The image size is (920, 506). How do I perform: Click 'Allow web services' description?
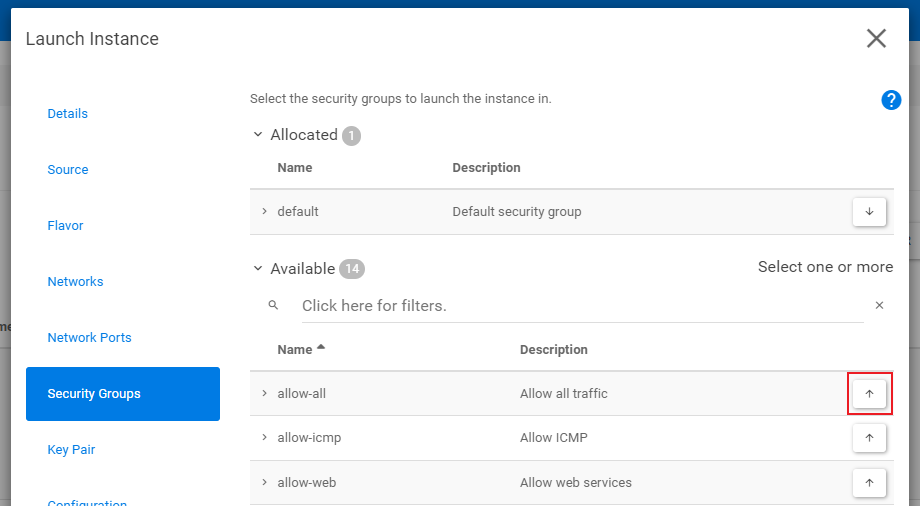point(576,483)
